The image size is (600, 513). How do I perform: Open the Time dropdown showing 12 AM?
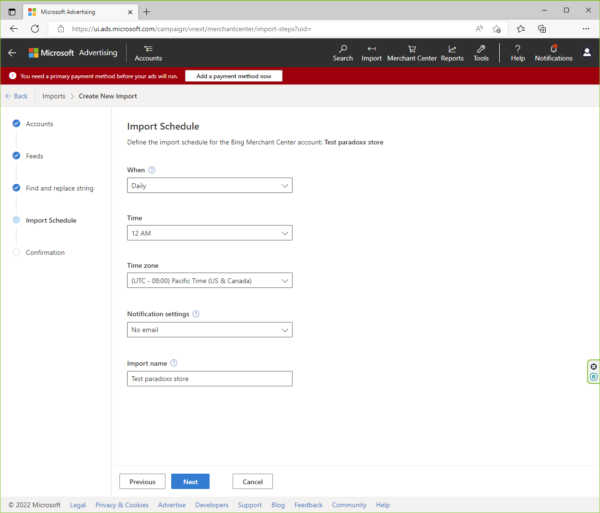[x=210, y=233]
